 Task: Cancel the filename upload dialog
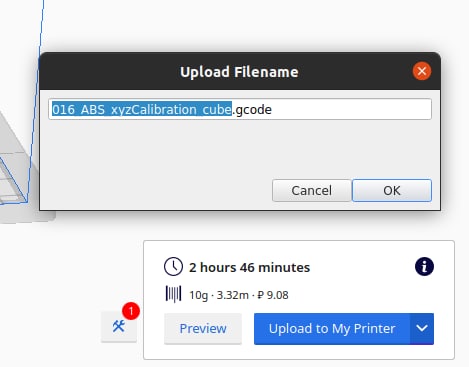pos(311,190)
